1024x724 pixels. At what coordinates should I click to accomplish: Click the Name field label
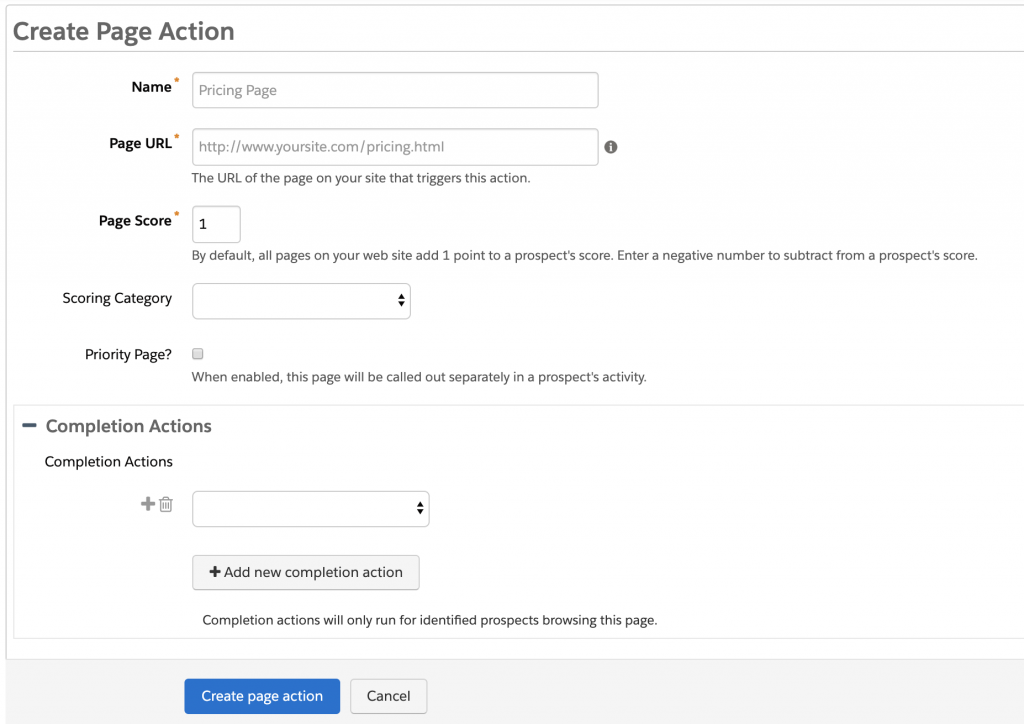pyautogui.click(x=151, y=87)
